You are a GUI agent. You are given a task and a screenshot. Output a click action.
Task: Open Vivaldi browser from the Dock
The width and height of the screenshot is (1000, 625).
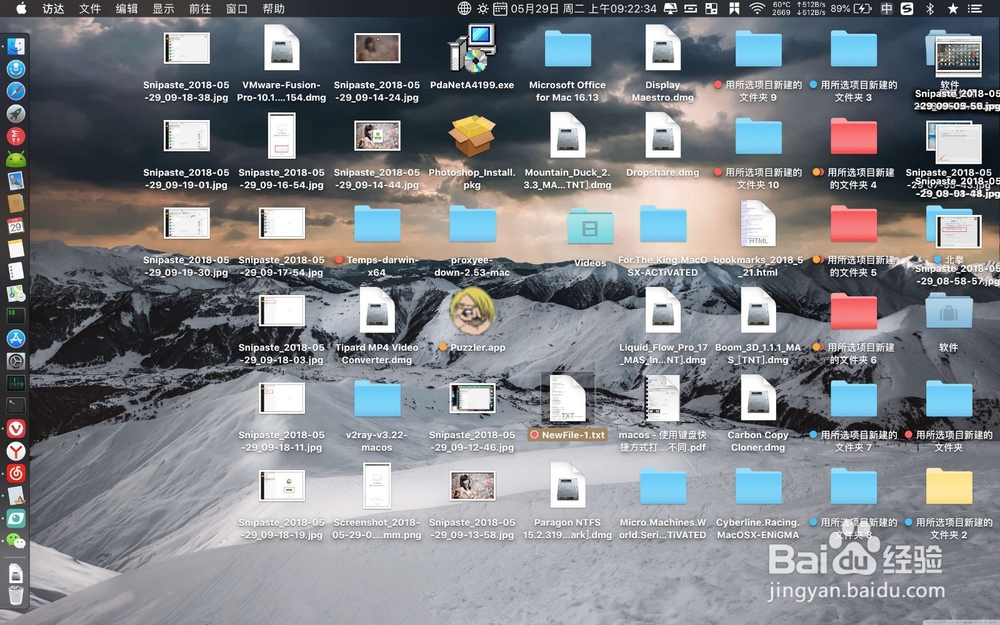[17, 428]
